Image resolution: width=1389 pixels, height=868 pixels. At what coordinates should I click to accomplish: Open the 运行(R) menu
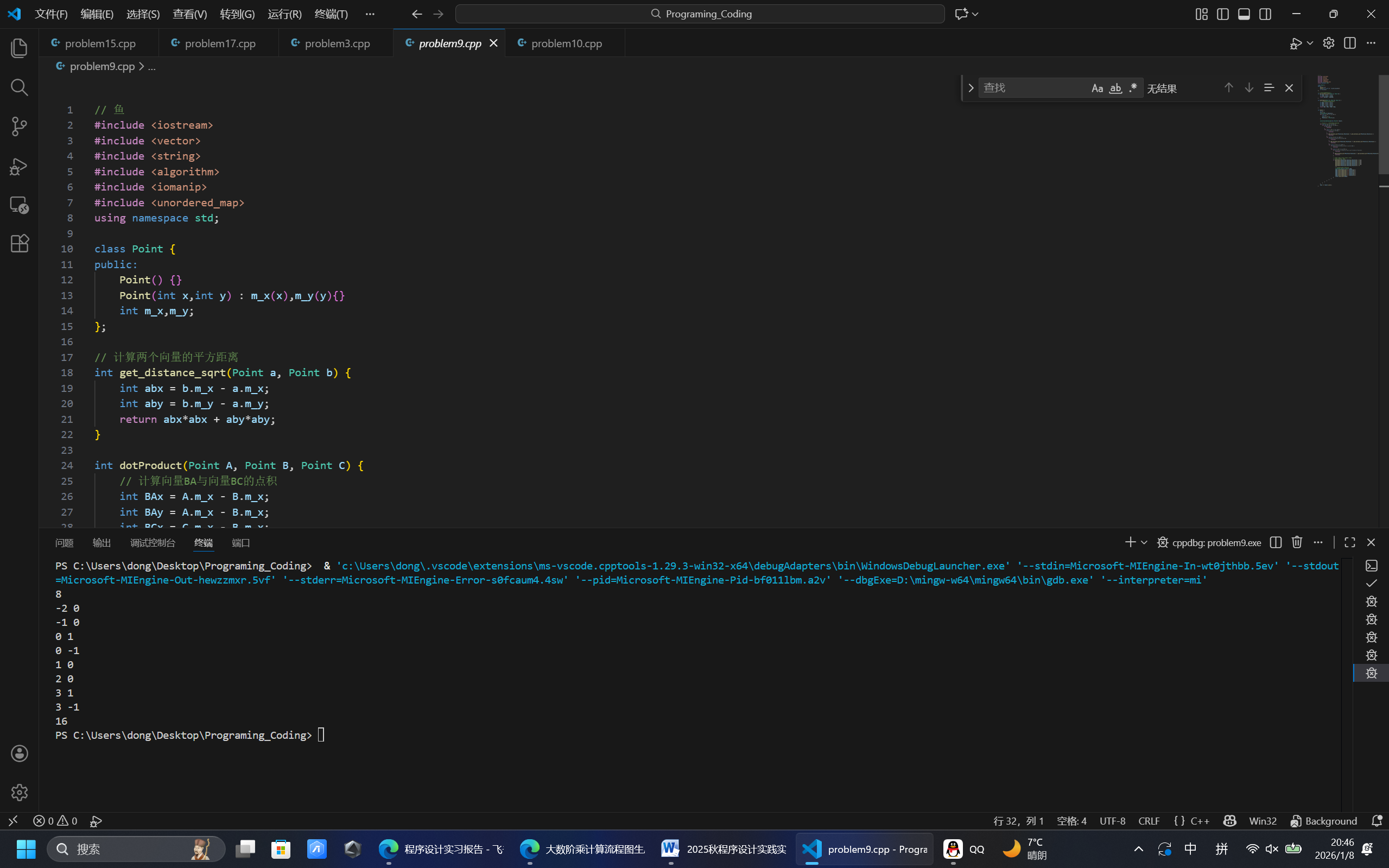(284, 14)
